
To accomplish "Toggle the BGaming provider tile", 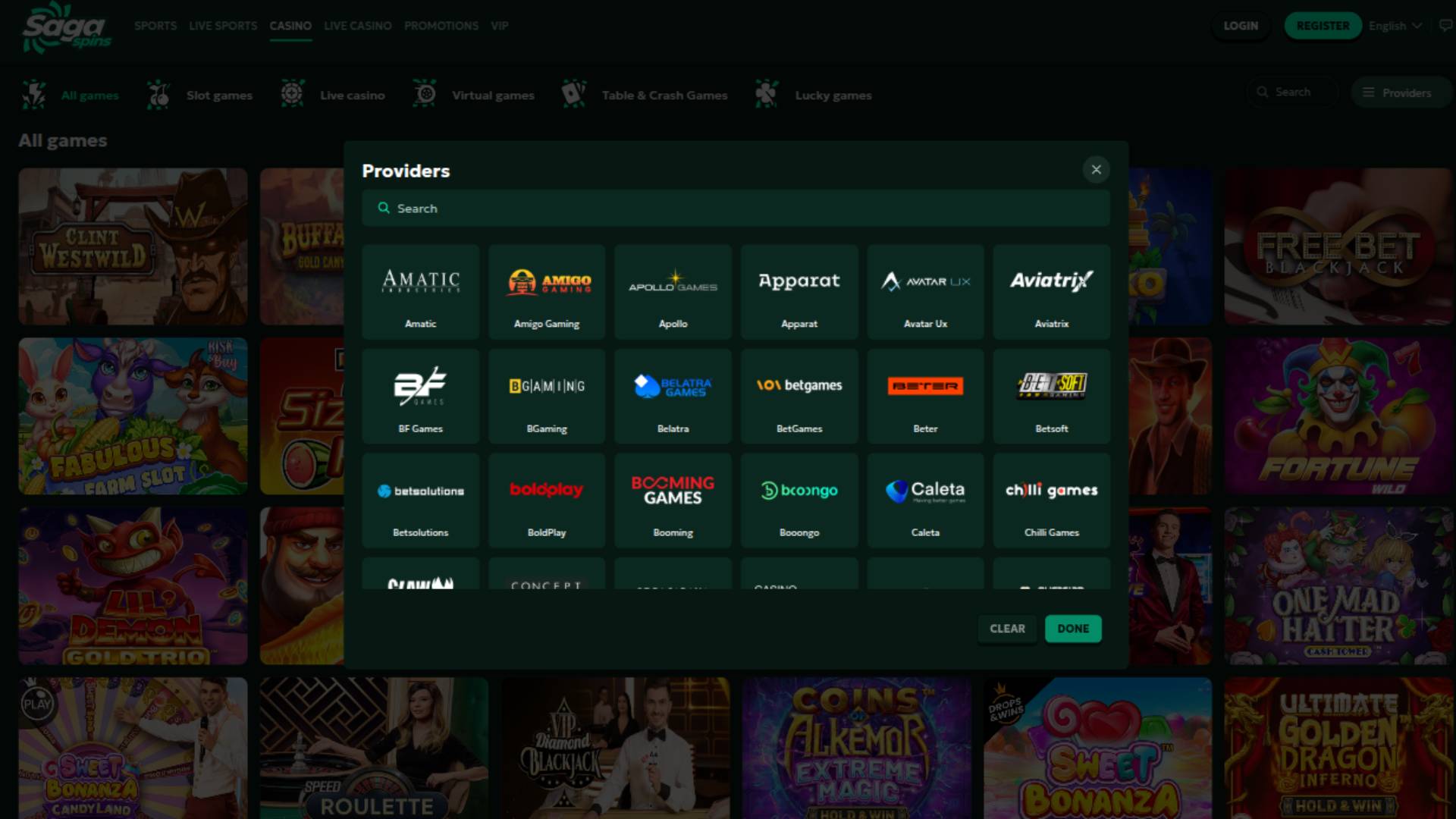I will tap(546, 396).
